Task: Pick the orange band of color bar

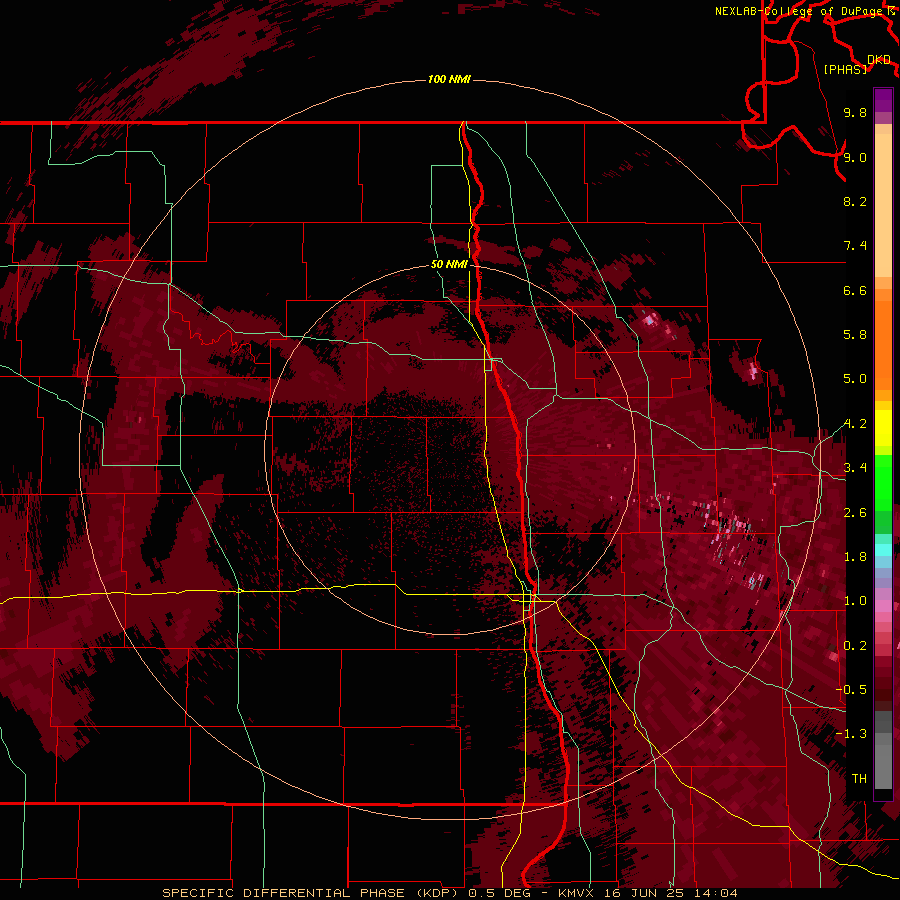Action: (883, 344)
